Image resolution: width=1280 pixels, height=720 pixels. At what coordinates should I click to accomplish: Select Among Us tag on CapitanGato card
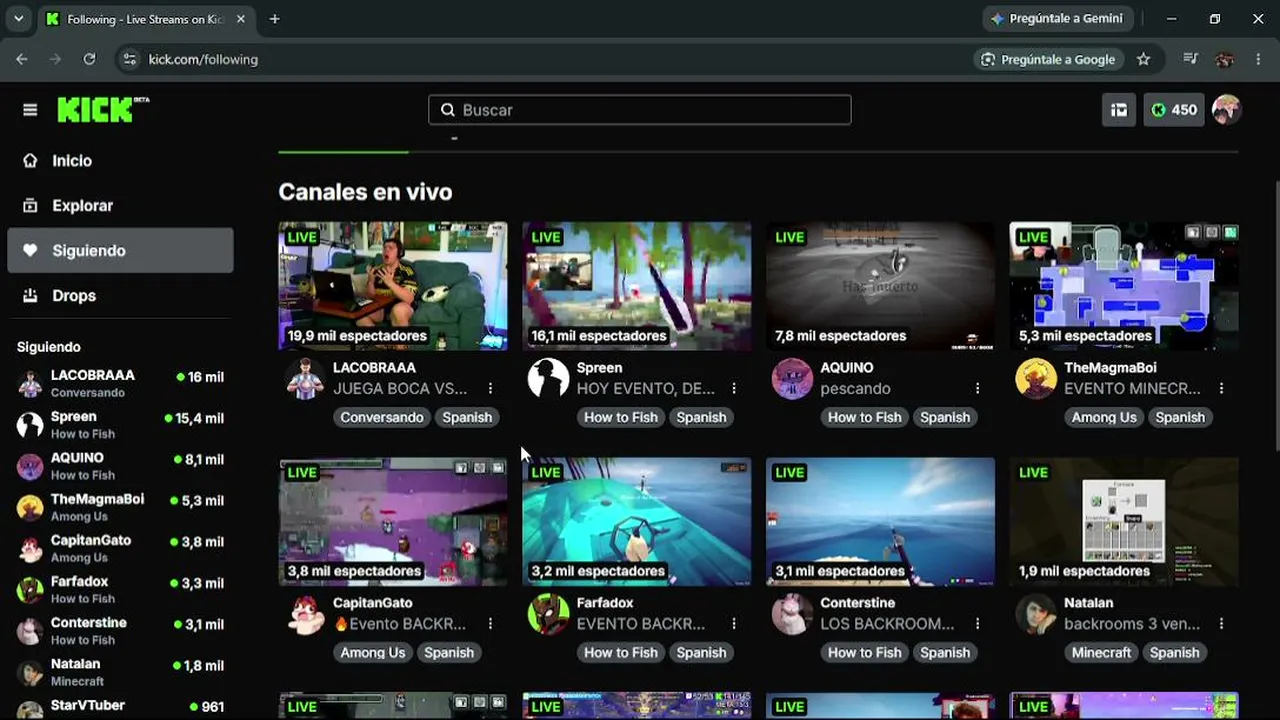pos(373,652)
